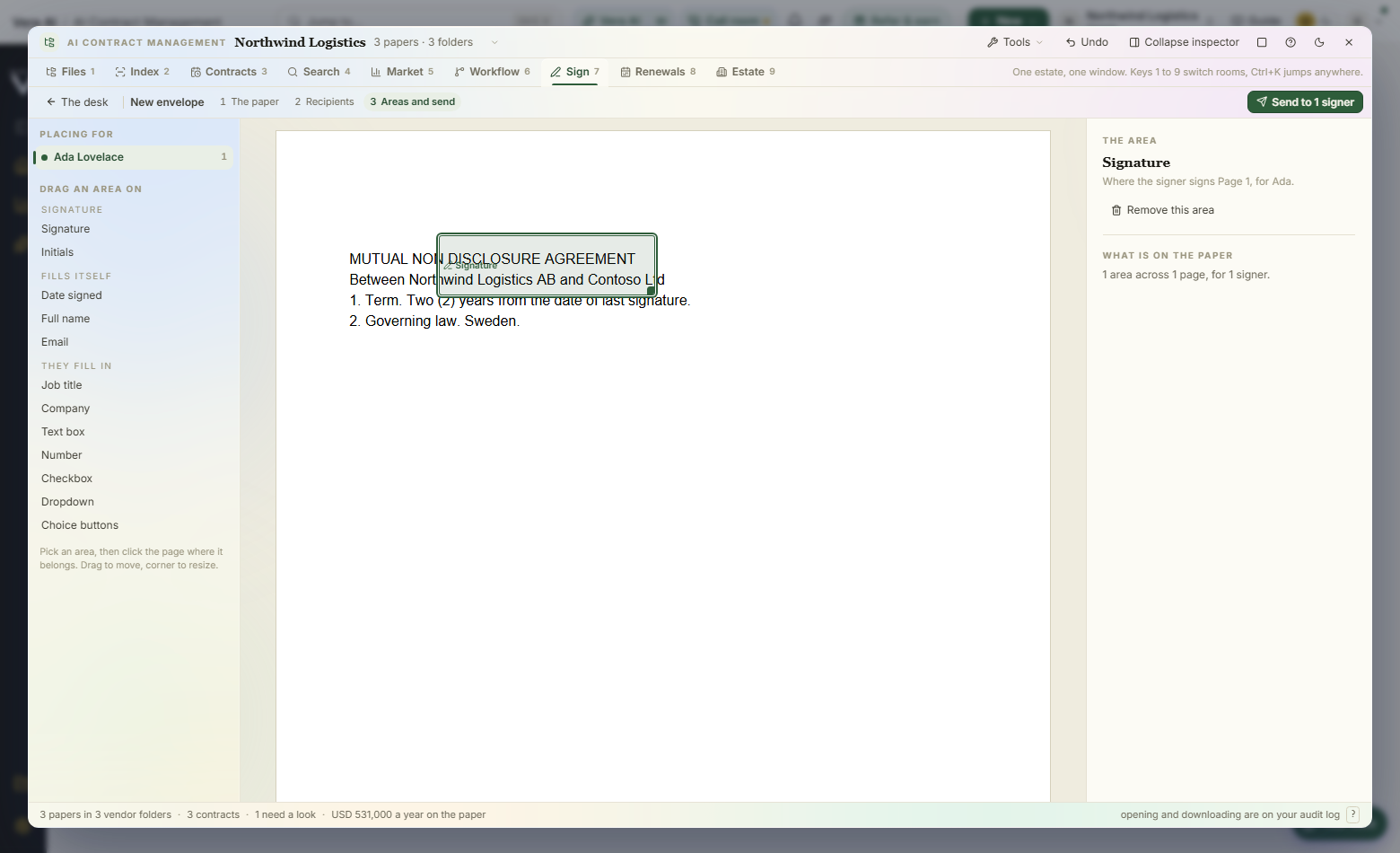
Task: Undo the last action
Action: [1087, 42]
